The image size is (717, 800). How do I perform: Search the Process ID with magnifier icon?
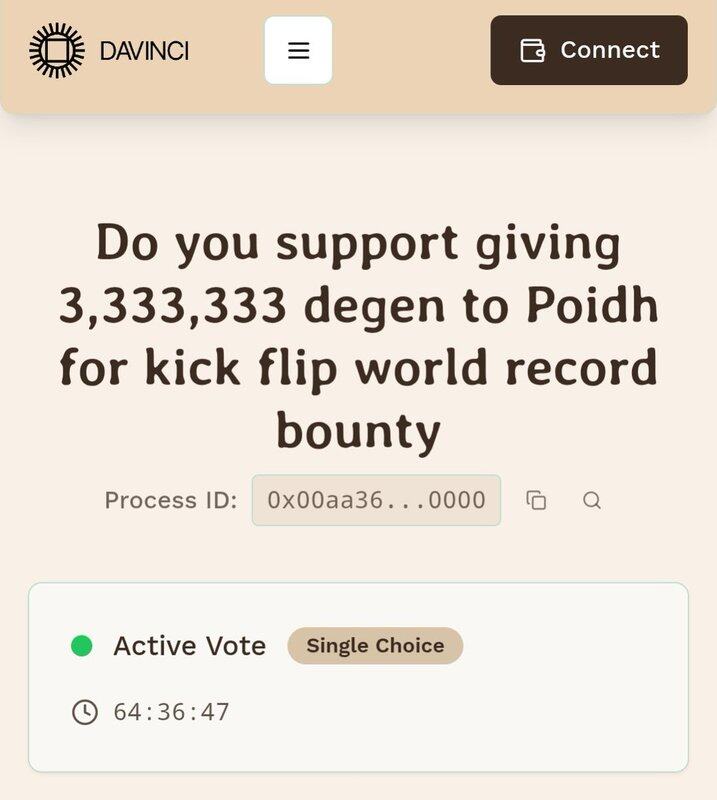point(591,500)
